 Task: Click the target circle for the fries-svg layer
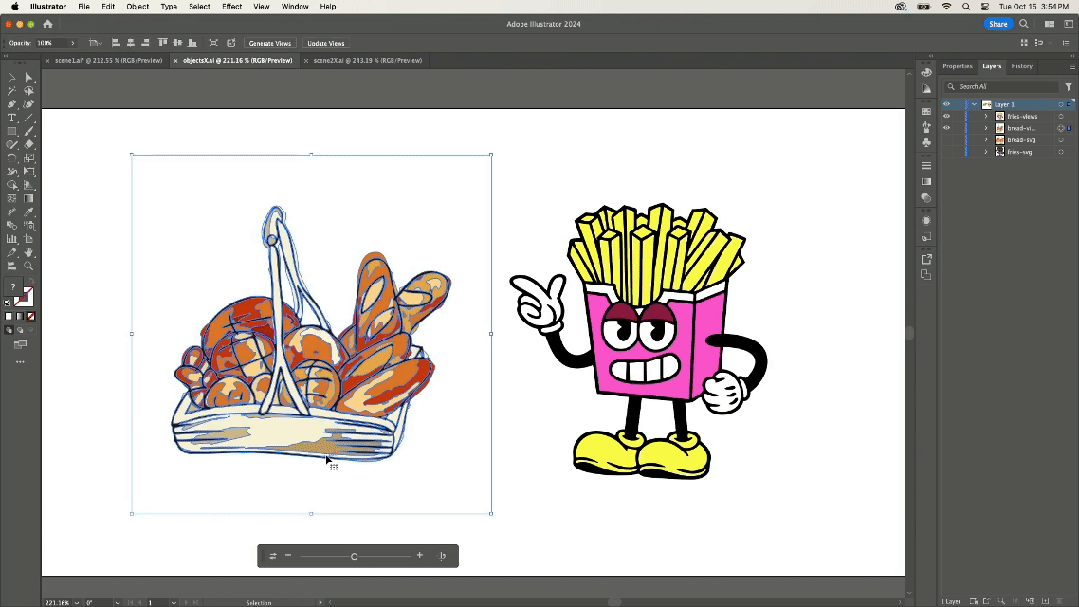tap(1060, 152)
